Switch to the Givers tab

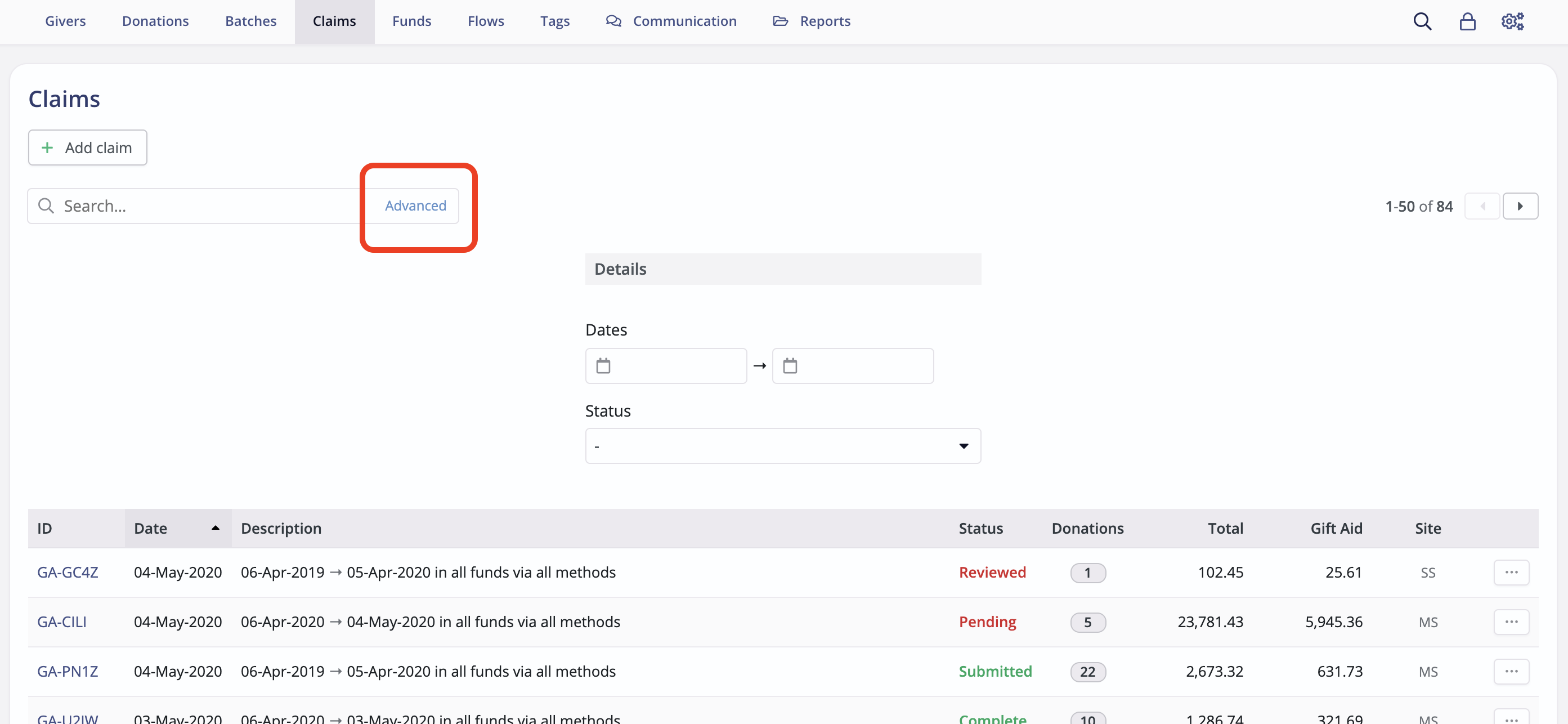coord(65,20)
